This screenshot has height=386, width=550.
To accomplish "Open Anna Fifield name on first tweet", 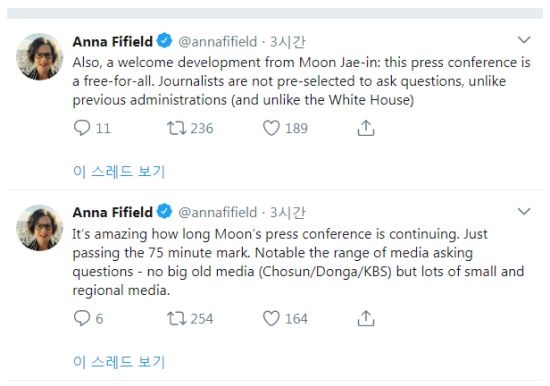I will [x=113, y=41].
